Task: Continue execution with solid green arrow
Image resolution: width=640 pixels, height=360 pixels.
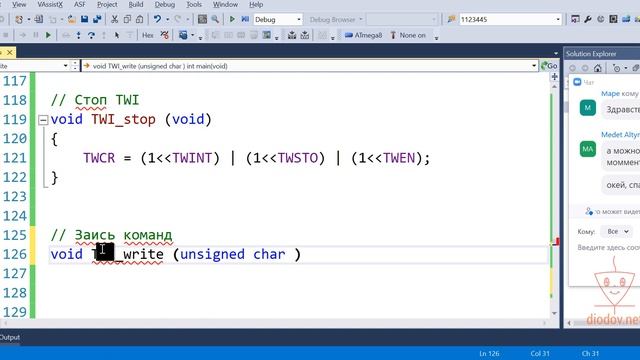Action: coord(48,36)
